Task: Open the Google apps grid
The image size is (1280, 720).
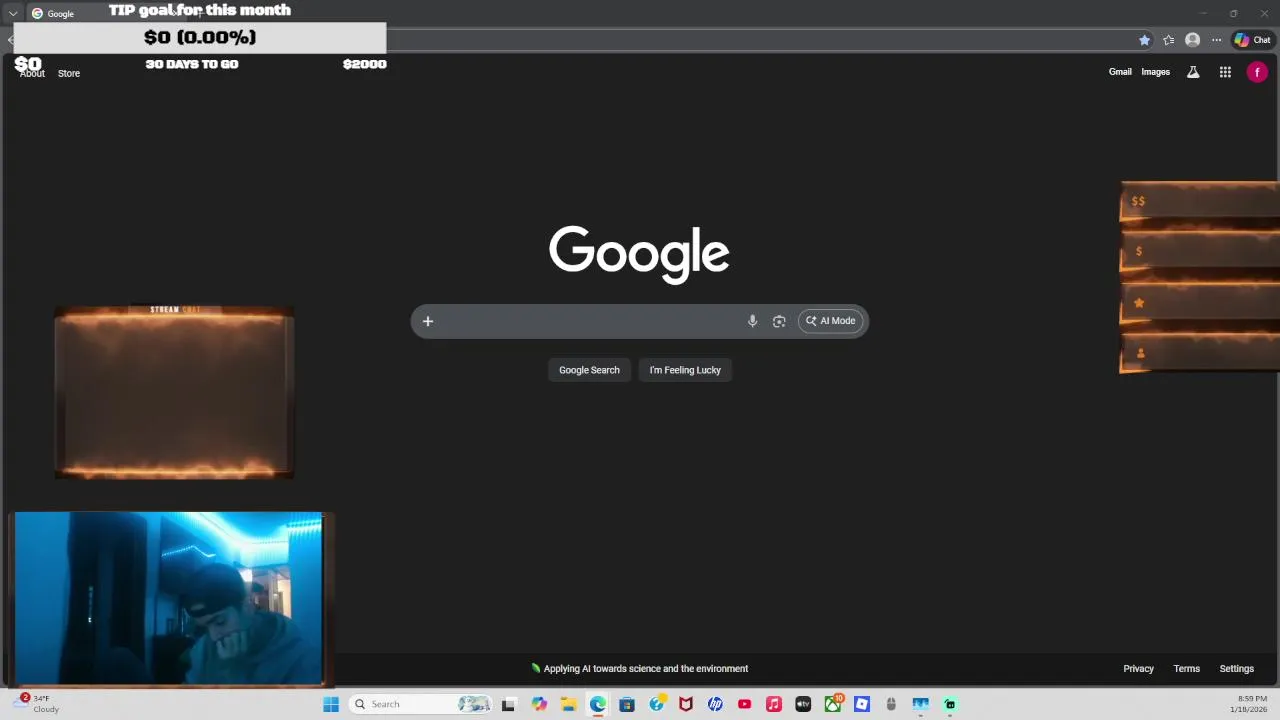Action: [x=1225, y=72]
